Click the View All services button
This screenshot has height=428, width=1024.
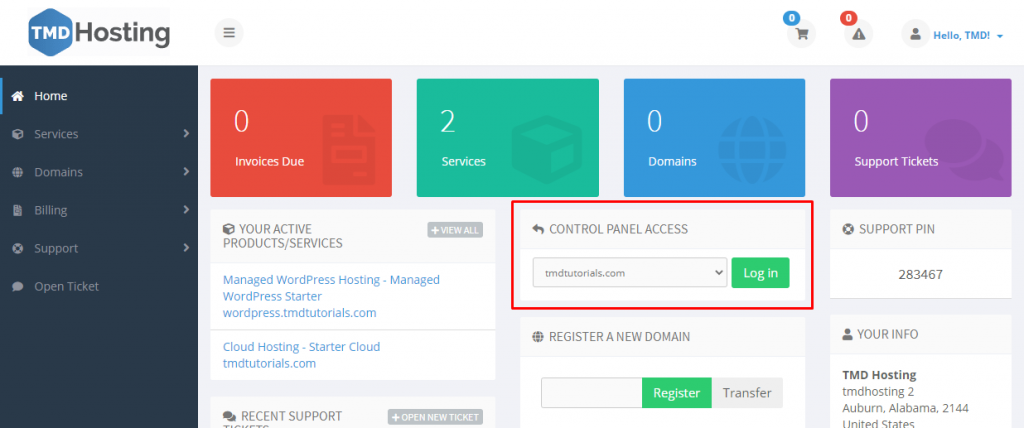(455, 230)
